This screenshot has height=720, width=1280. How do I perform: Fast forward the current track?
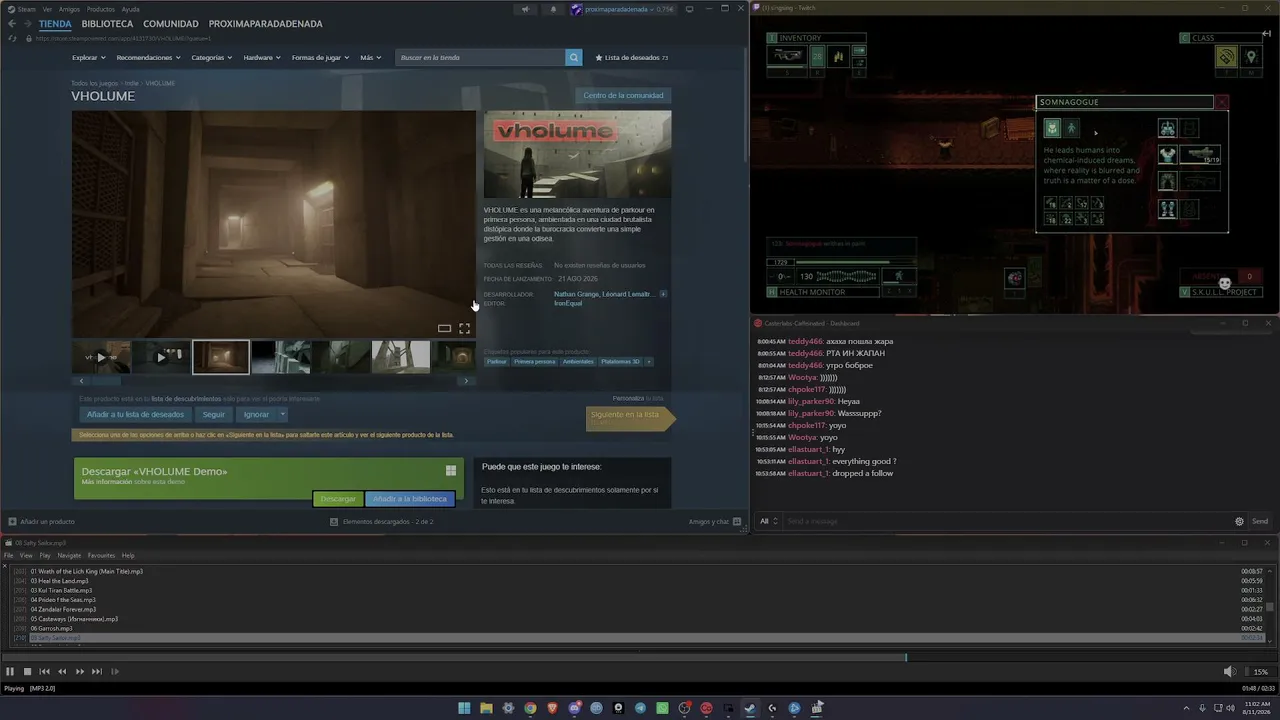[79, 671]
